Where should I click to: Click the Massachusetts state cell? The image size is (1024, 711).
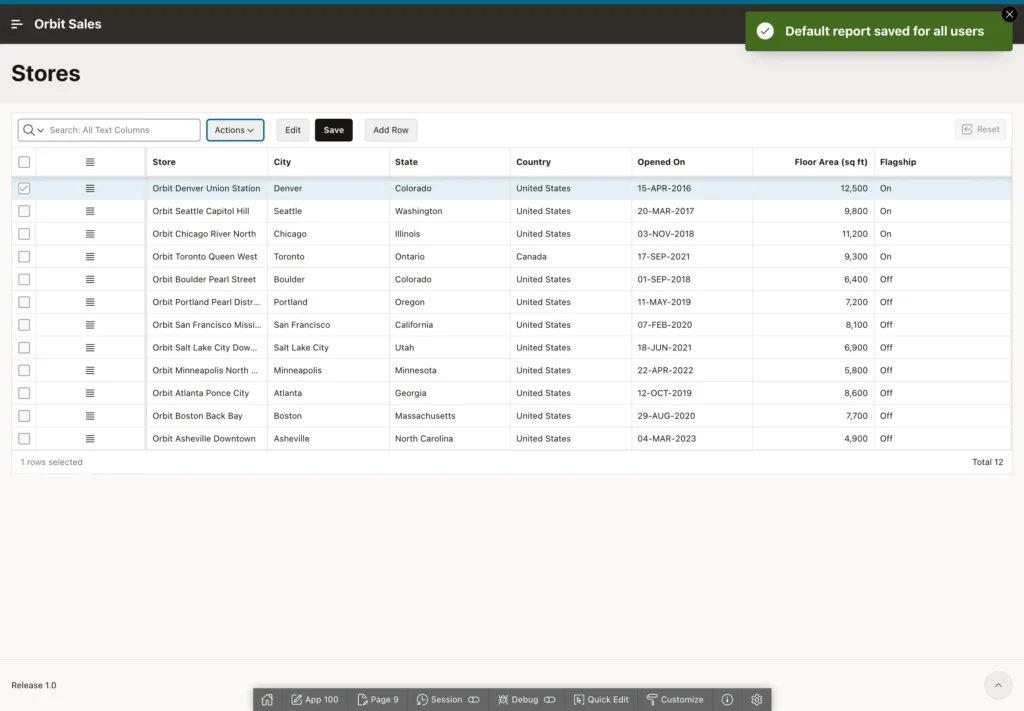coord(449,416)
